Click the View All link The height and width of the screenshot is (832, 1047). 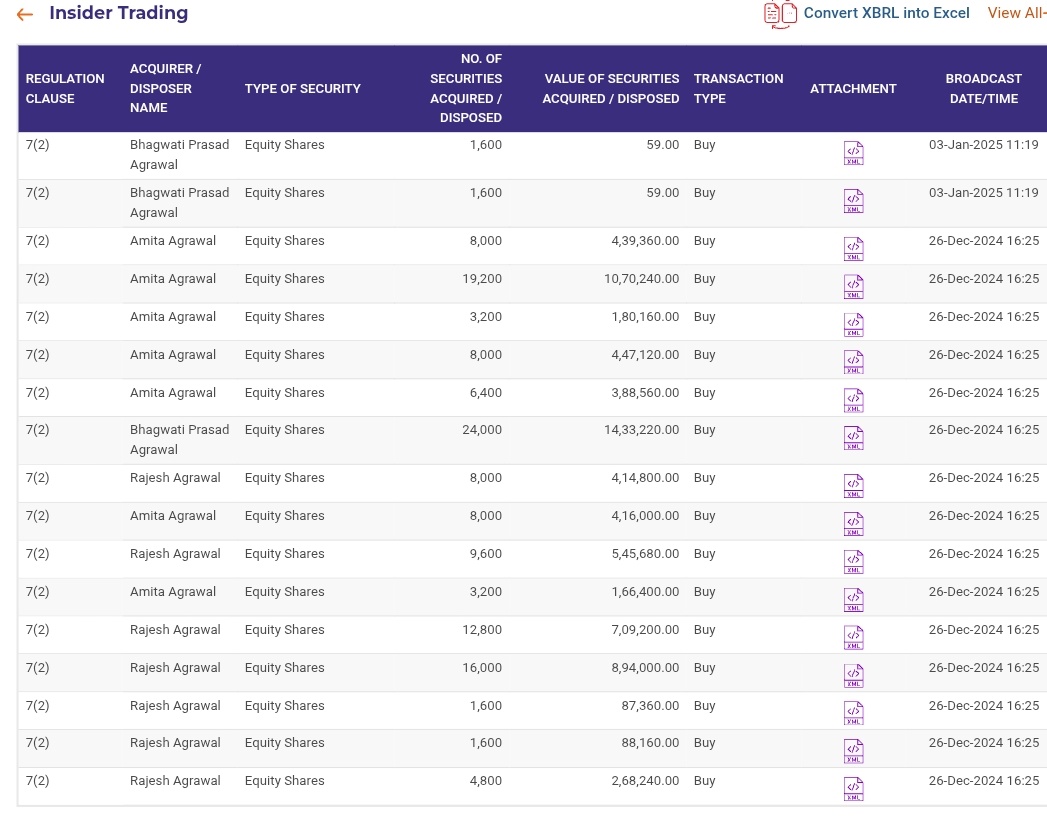[1015, 13]
